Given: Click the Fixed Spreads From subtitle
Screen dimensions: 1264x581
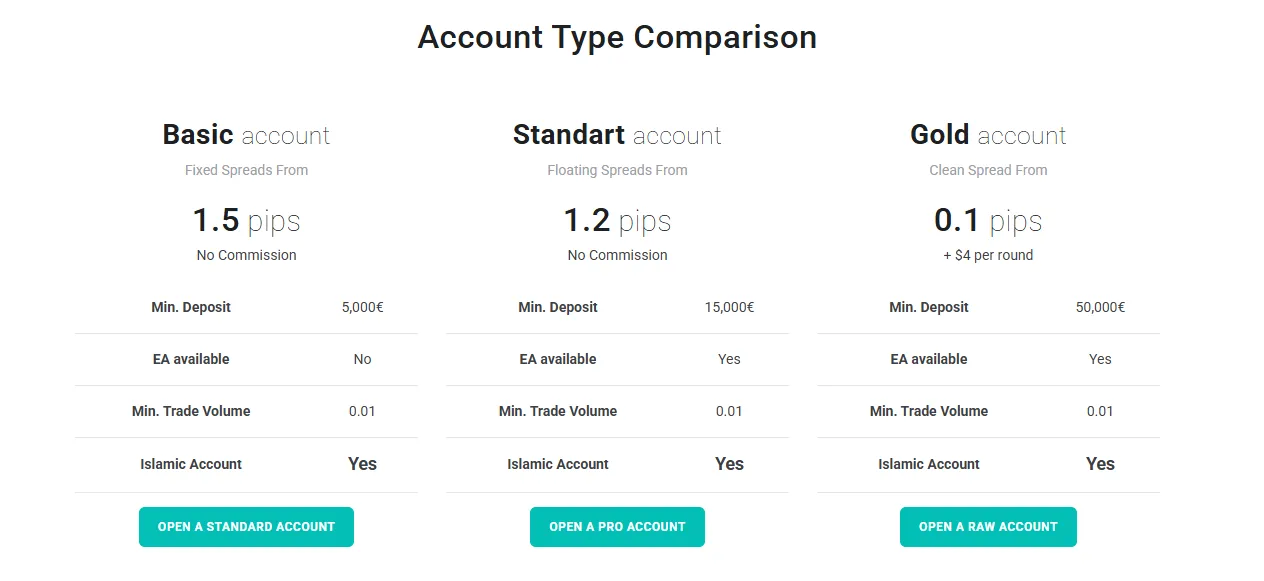Looking at the screenshot, I should click(x=246, y=170).
